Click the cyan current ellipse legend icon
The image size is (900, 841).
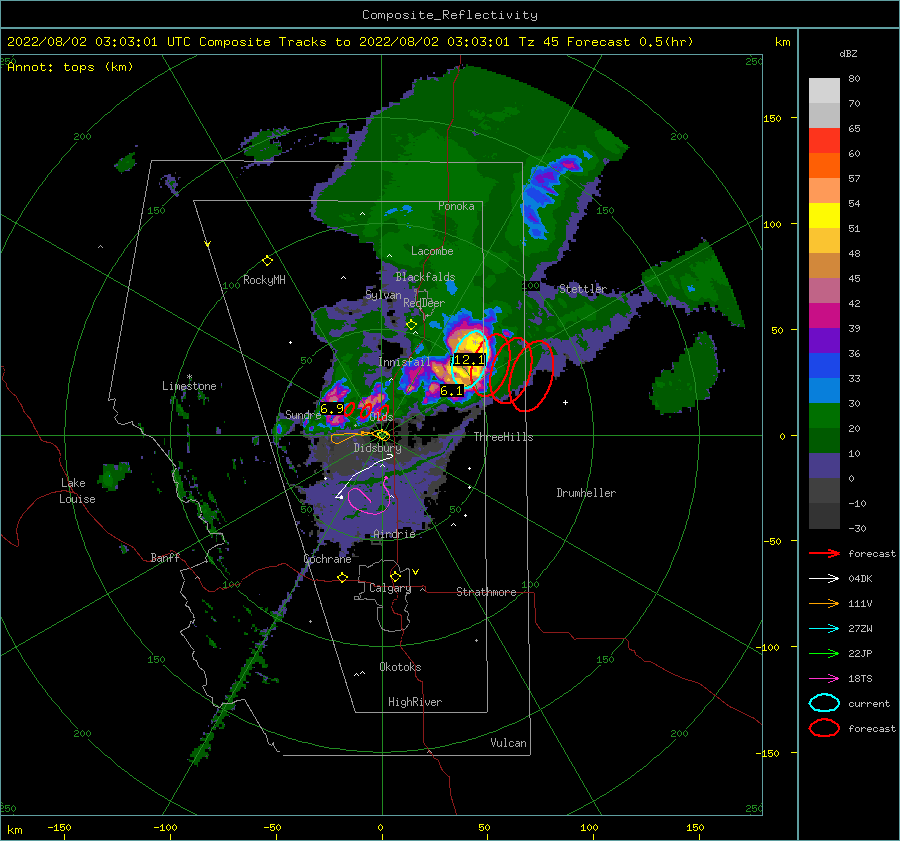(824, 703)
